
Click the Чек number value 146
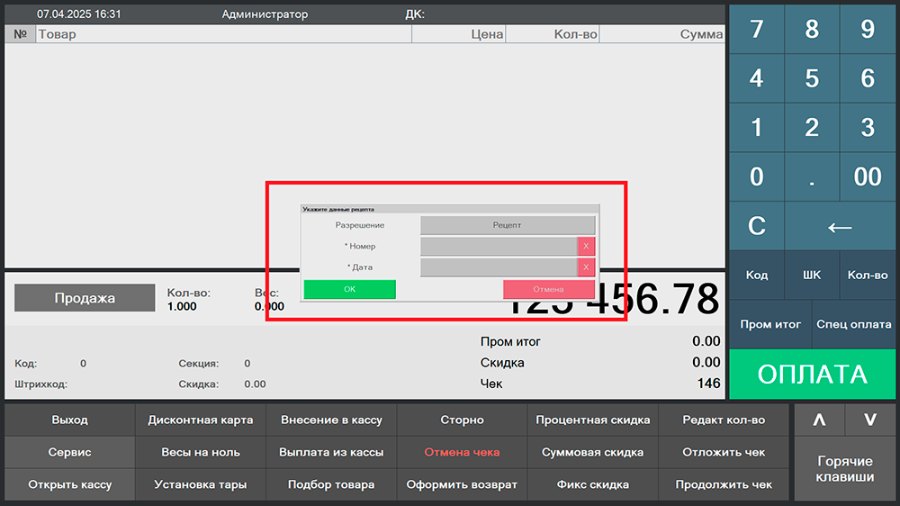tap(709, 383)
